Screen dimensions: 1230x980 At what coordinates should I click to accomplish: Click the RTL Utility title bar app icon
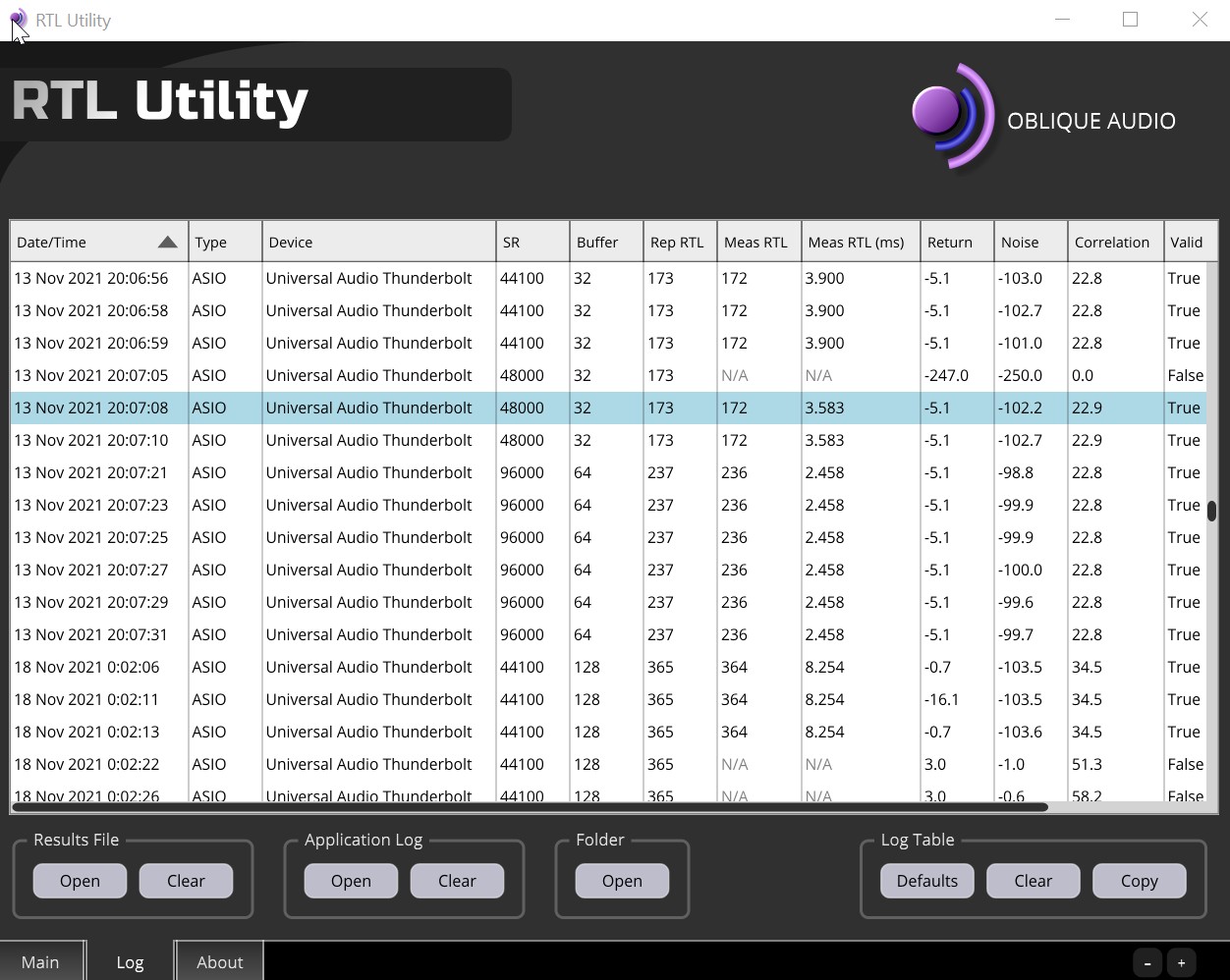[x=19, y=20]
